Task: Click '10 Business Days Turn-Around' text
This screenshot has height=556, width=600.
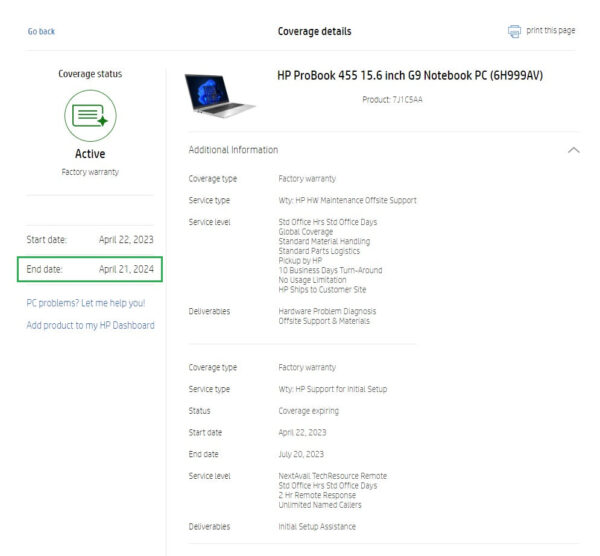Action: 330,270
